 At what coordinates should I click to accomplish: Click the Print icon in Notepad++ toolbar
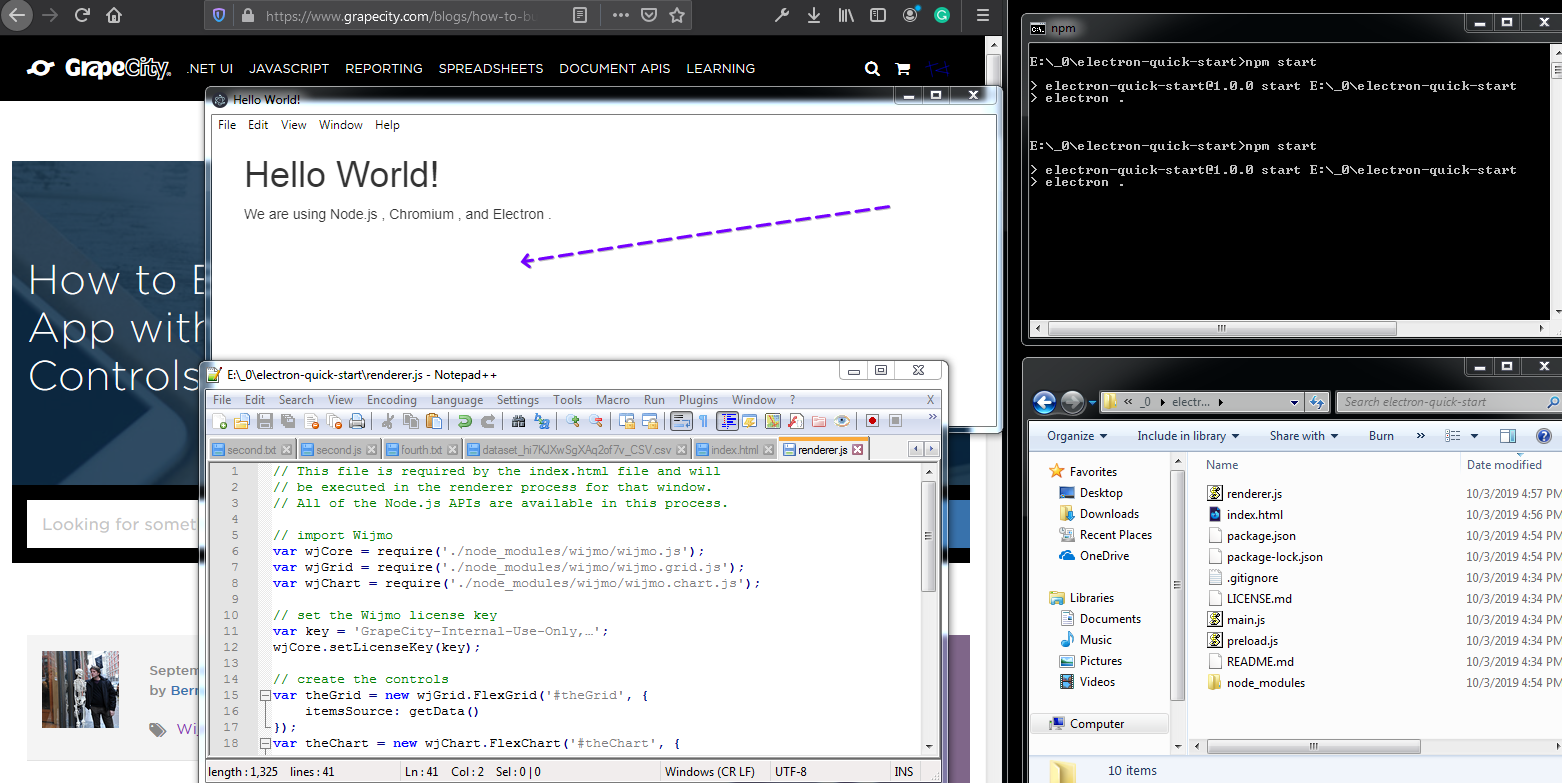tap(357, 421)
